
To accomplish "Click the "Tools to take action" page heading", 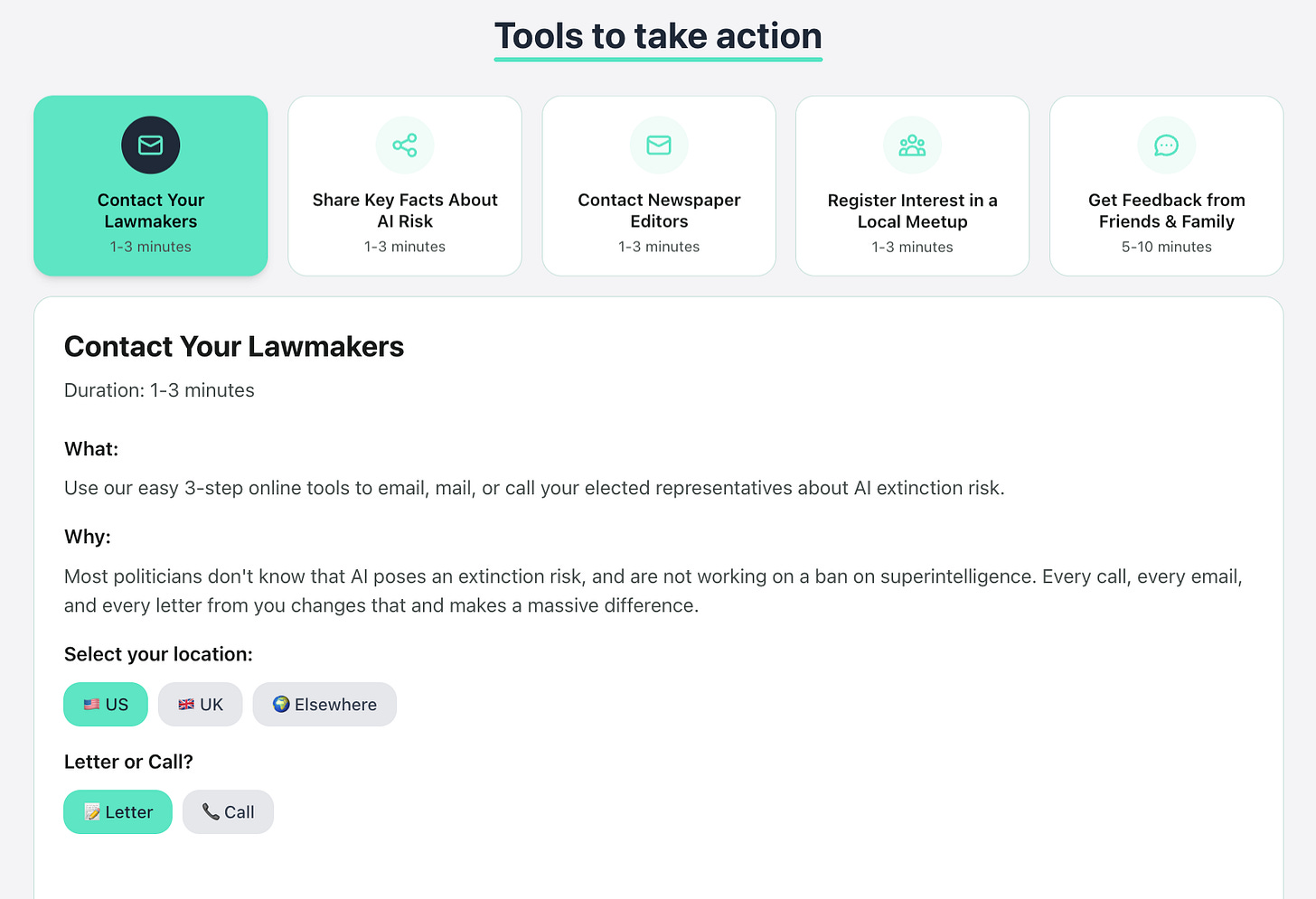I will click(658, 36).
